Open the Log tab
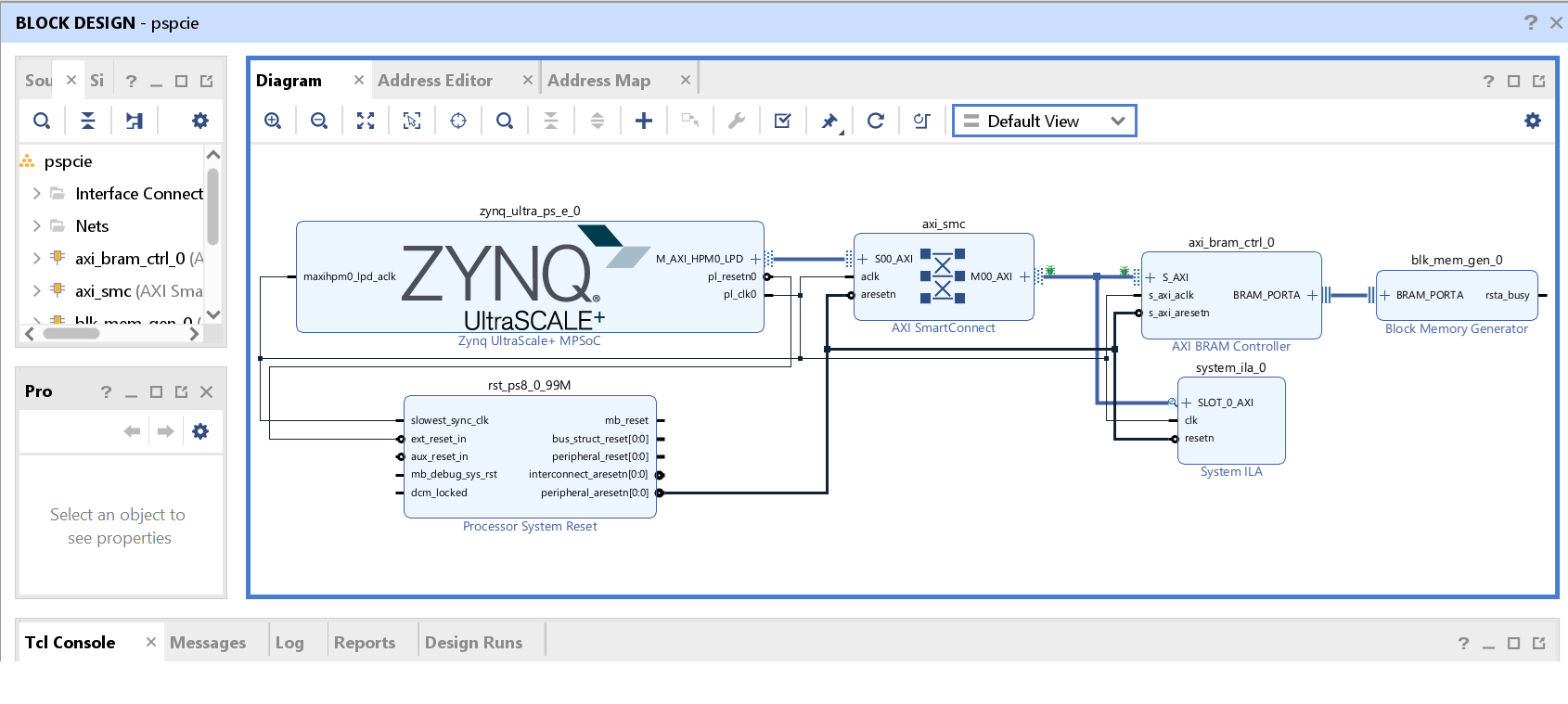Viewport: 1568px width, 704px height. click(289, 643)
